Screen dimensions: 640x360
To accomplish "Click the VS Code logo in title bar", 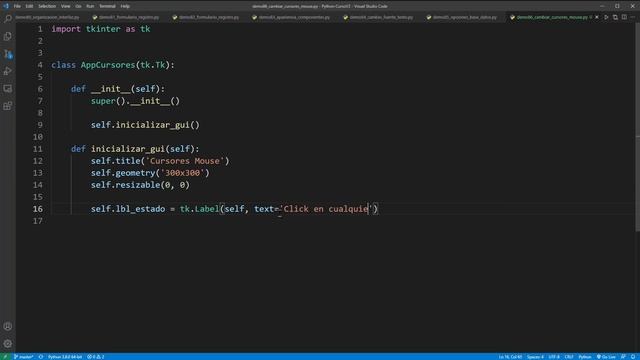I will [x=6, y=6].
